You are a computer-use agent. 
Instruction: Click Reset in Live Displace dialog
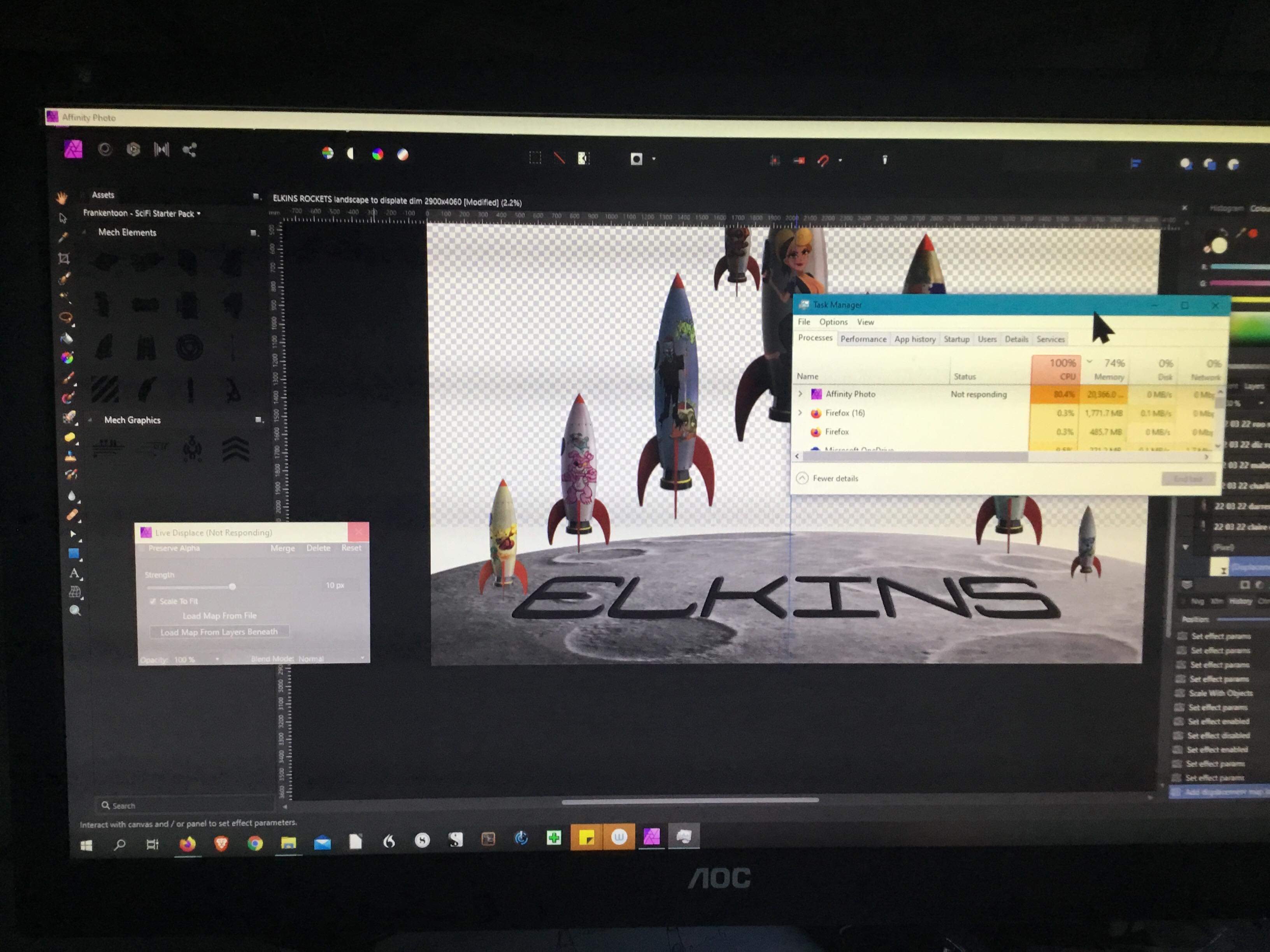click(x=351, y=548)
